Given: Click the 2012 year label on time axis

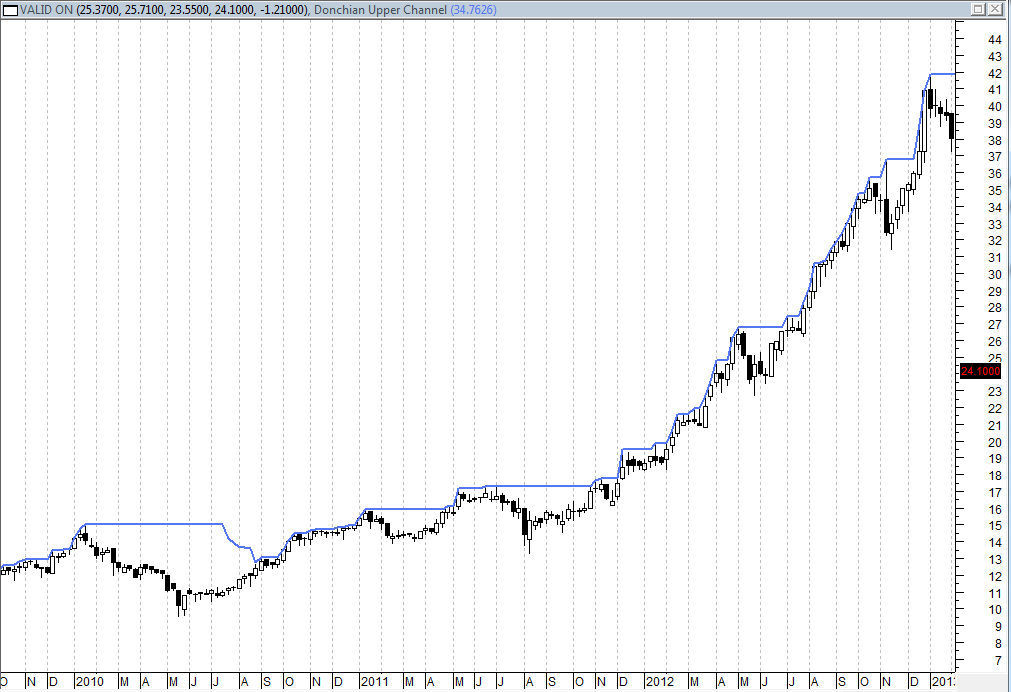Looking at the screenshot, I should [659, 682].
